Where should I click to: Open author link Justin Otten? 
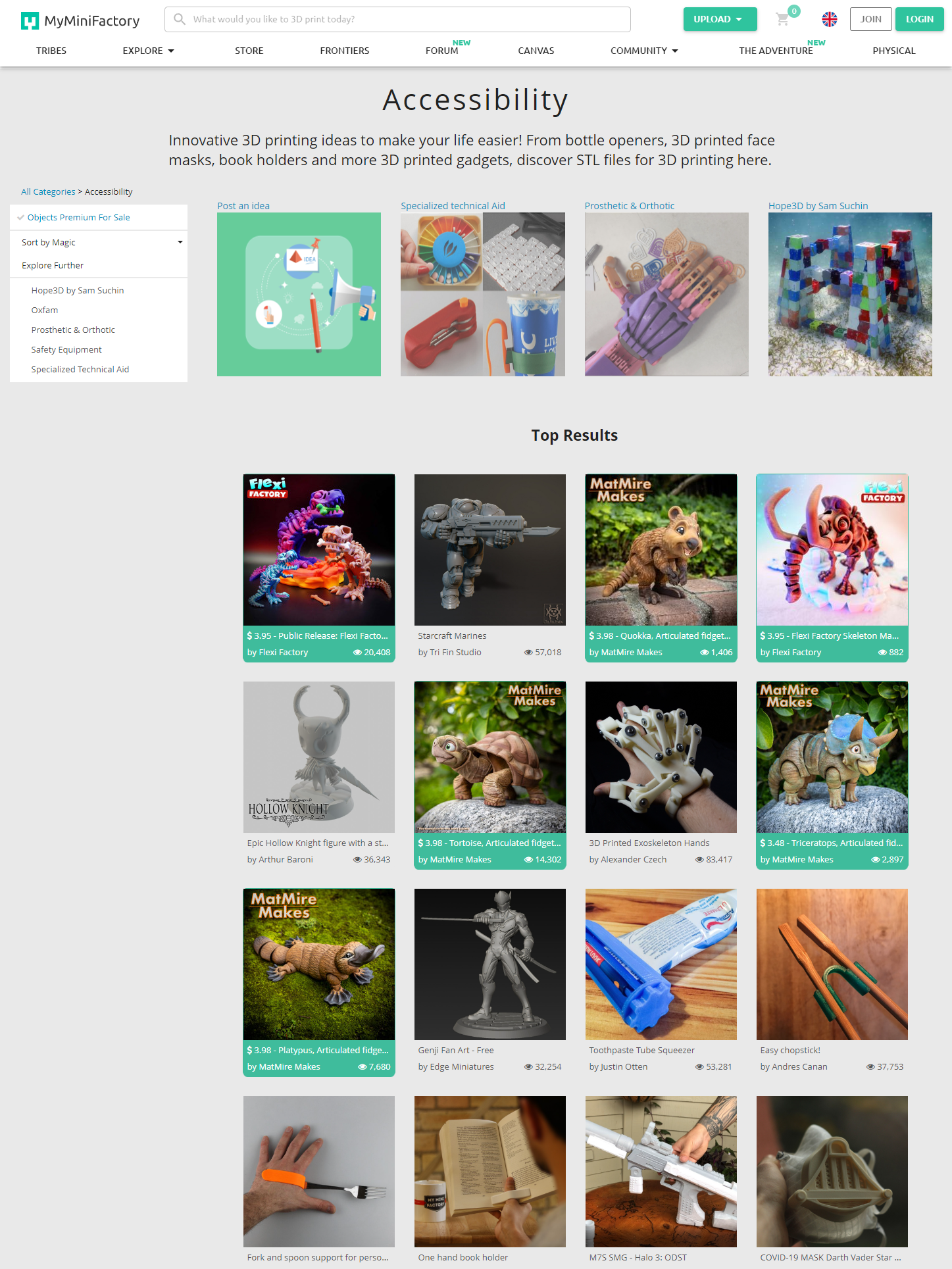(624, 1067)
